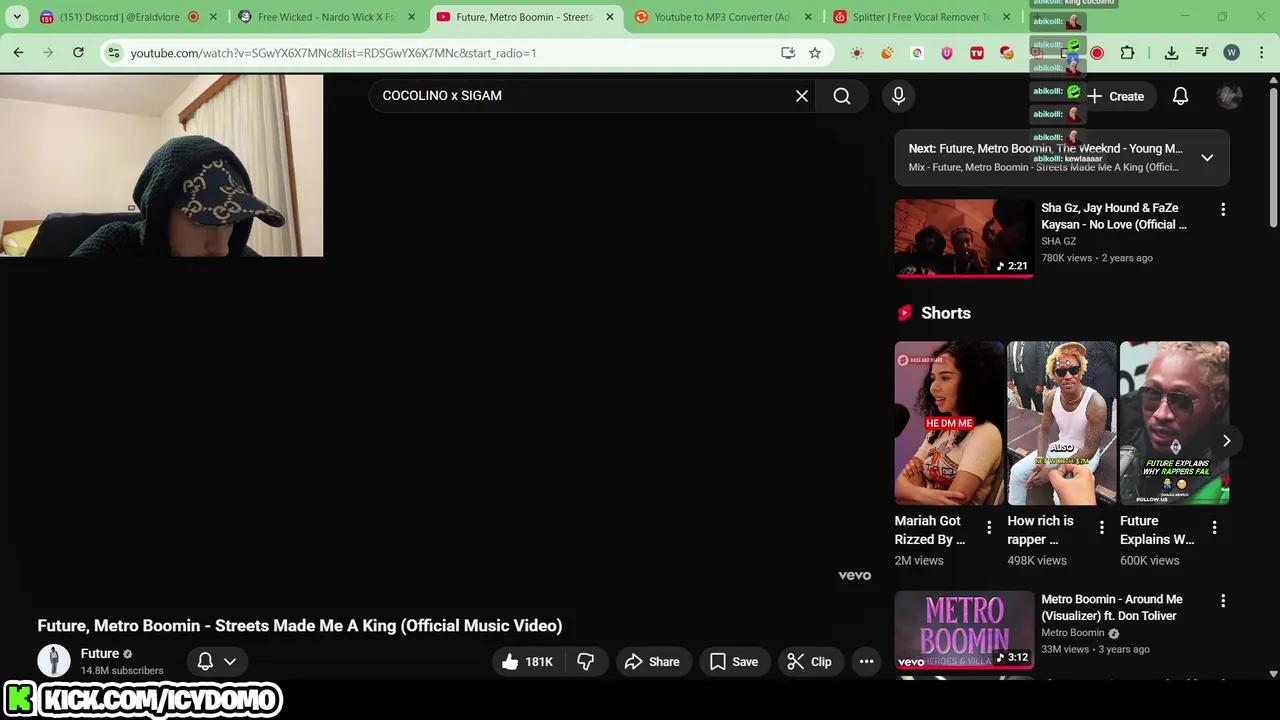Switch to Free Wicked Nardo Wick tab
Image resolution: width=1280 pixels, height=720 pixels.
(x=326, y=17)
